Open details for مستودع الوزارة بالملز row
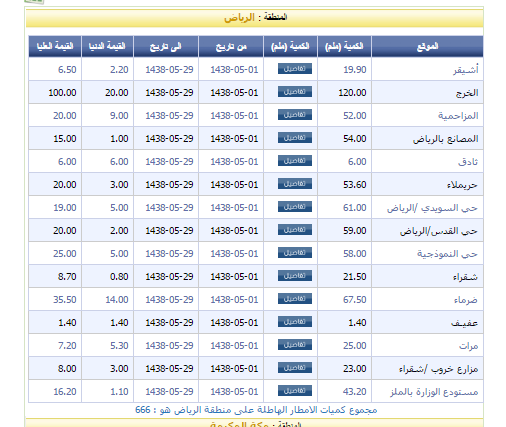This screenshot has height=427, width=506. click(x=295, y=391)
